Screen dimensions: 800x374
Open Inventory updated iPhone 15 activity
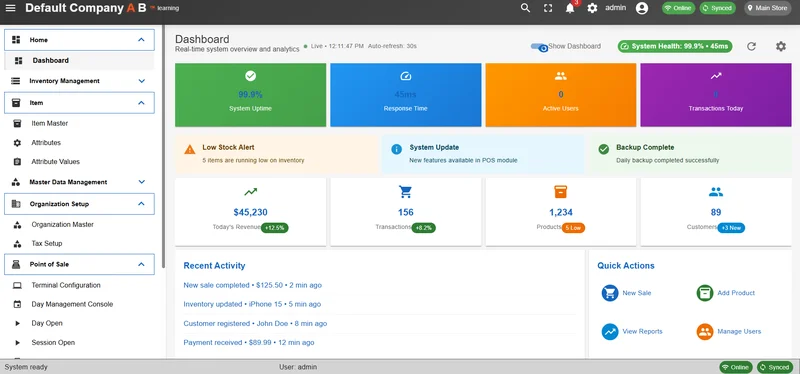(252, 304)
